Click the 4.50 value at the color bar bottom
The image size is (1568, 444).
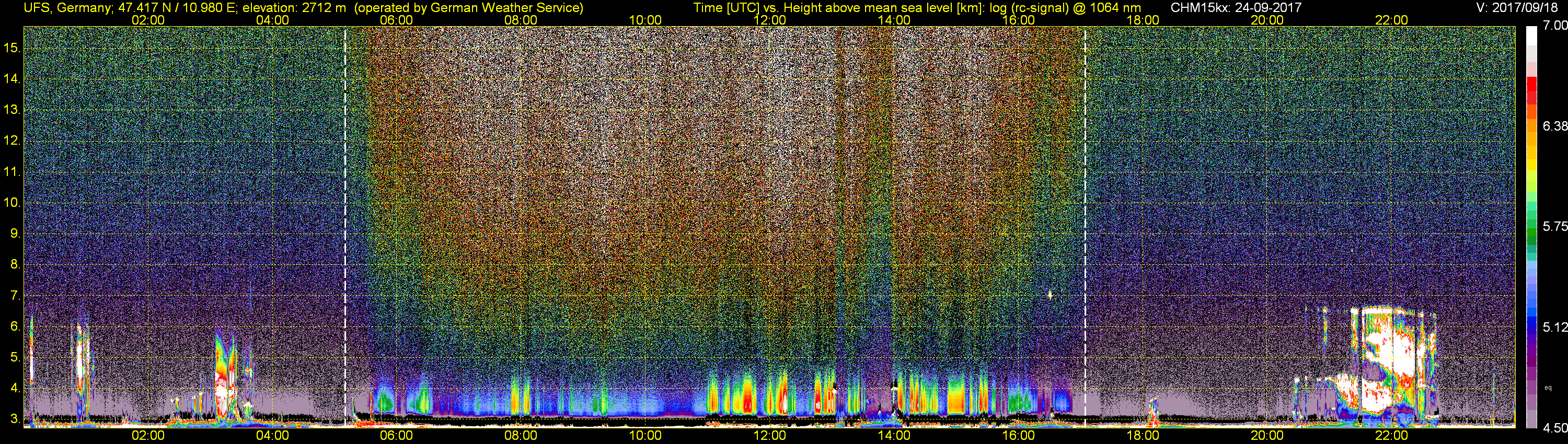click(x=1555, y=428)
